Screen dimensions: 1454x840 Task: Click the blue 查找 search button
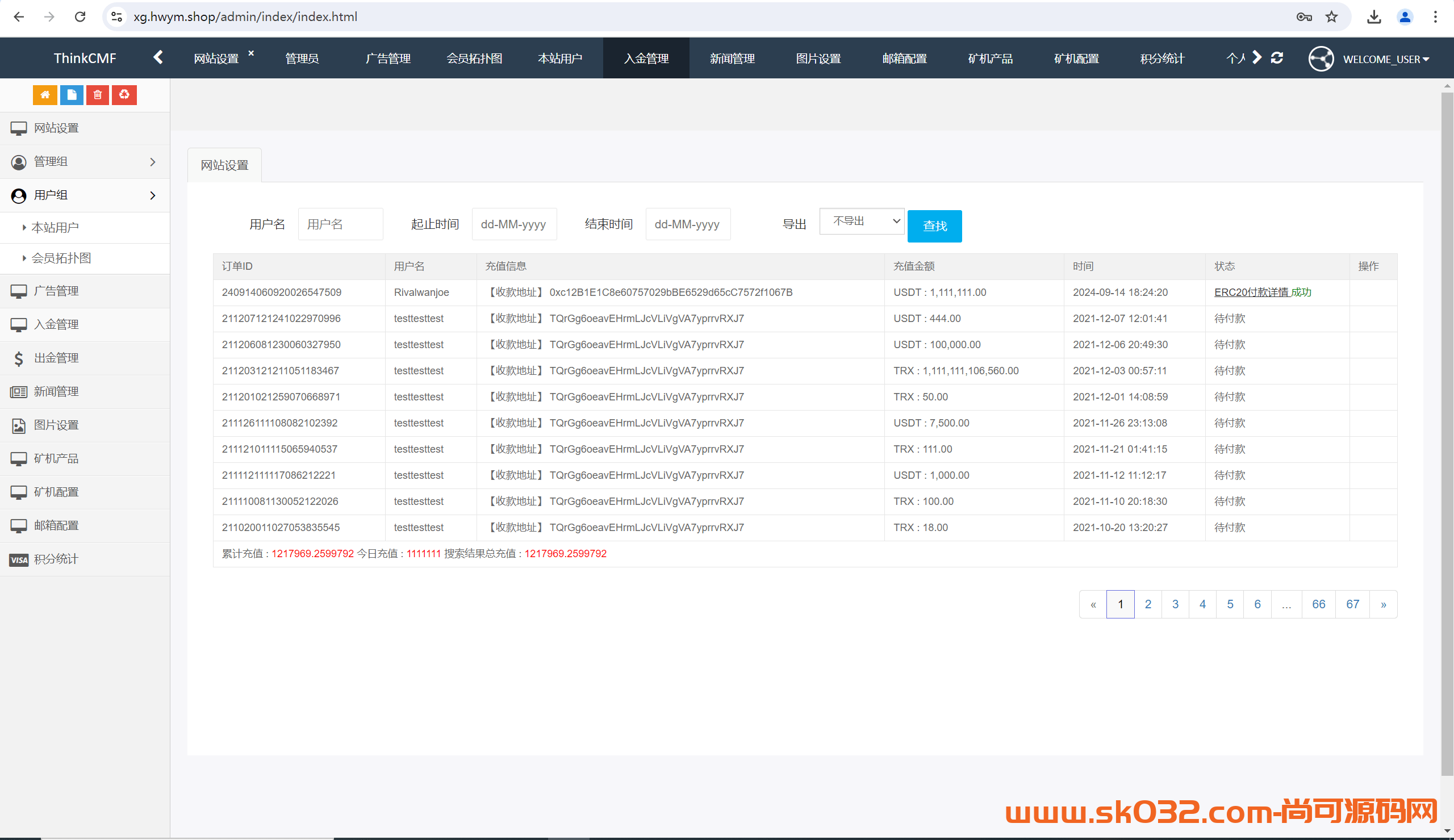934,226
